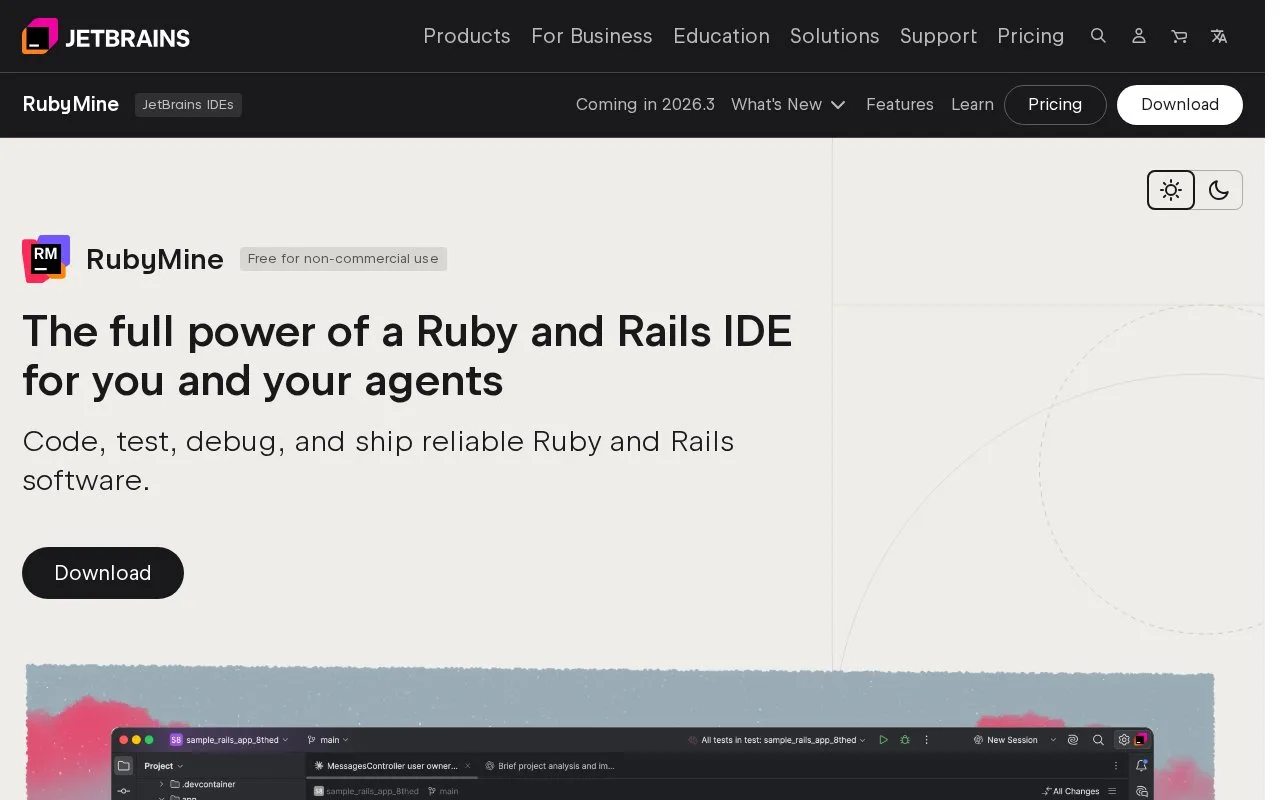Click green Run icon in IDE preview

[883, 740]
